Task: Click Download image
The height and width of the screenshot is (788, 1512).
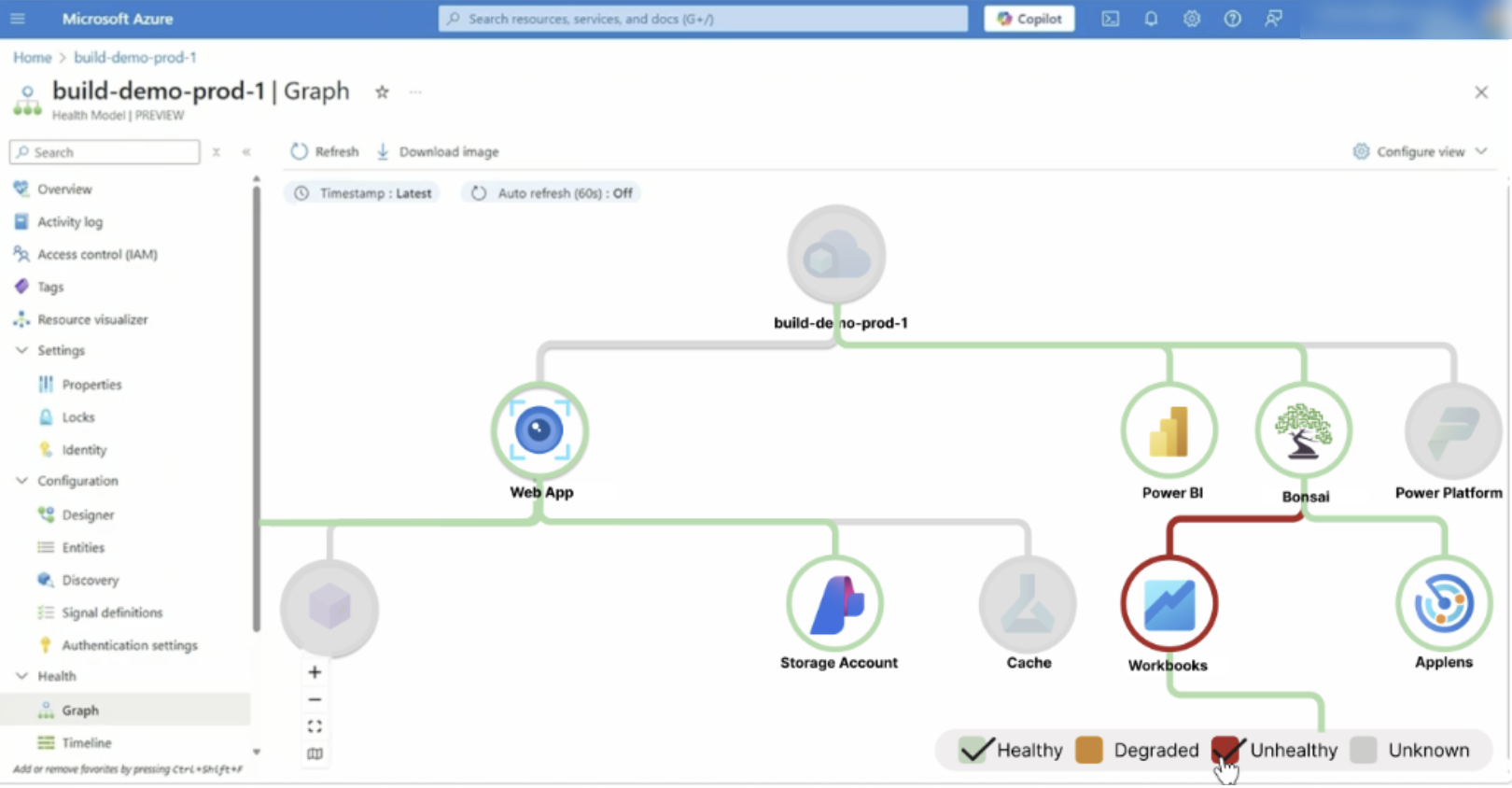Action: pos(438,151)
